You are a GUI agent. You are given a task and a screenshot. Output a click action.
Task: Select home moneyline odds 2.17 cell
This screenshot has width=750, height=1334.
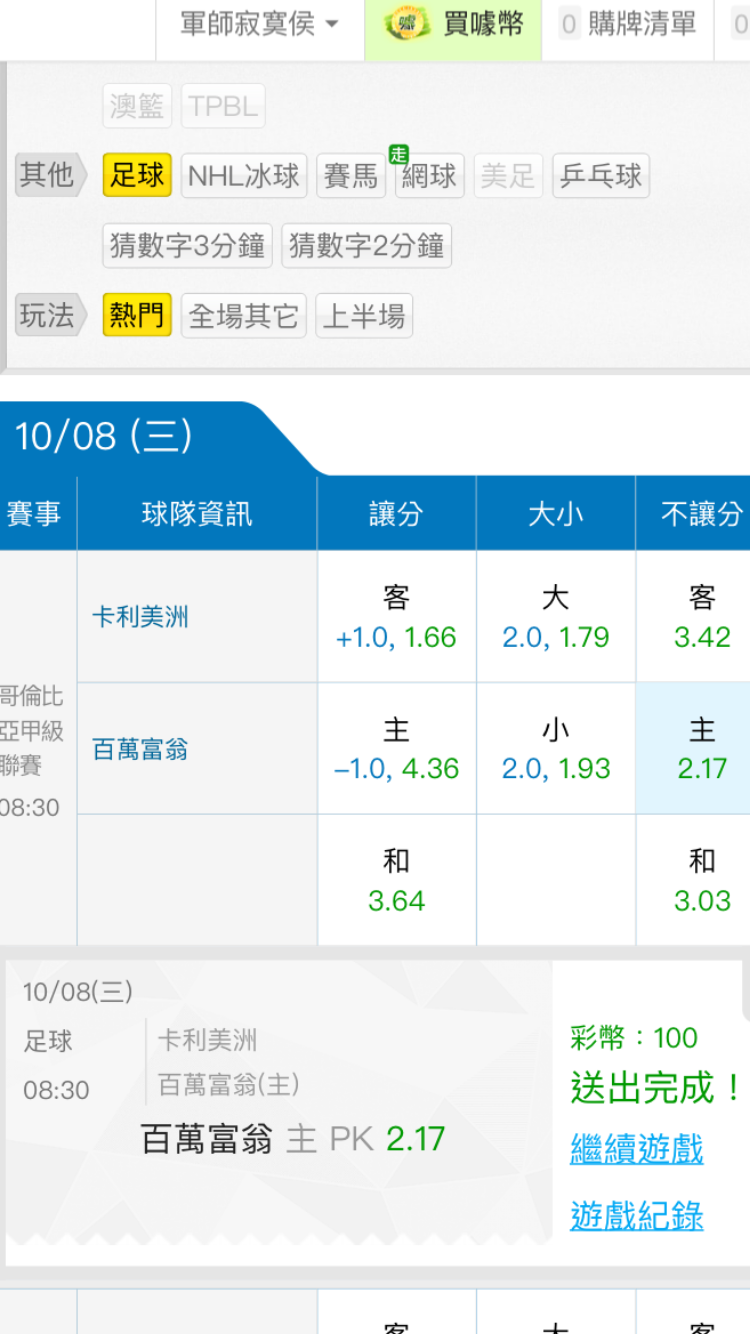701,748
